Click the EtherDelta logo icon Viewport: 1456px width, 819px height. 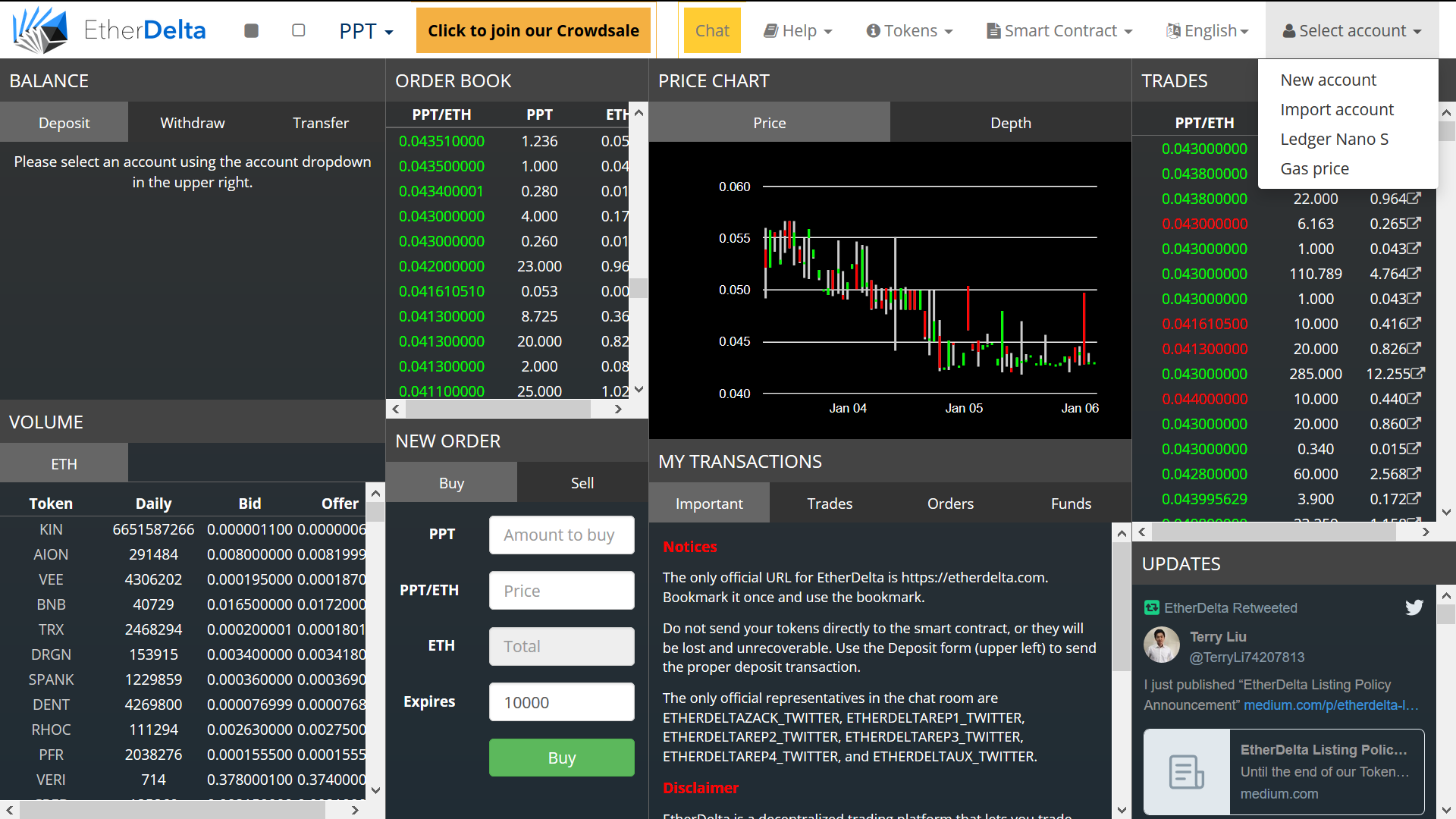point(40,30)
